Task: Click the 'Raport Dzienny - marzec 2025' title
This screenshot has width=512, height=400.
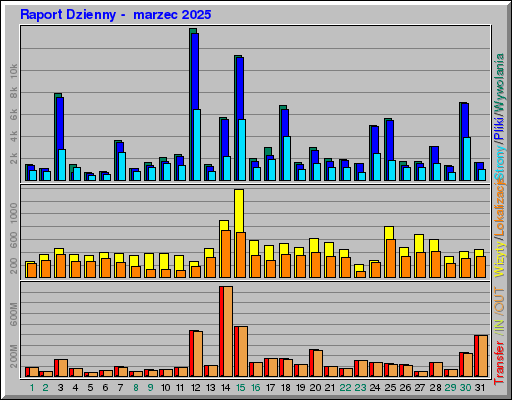Action: (116, 15)
